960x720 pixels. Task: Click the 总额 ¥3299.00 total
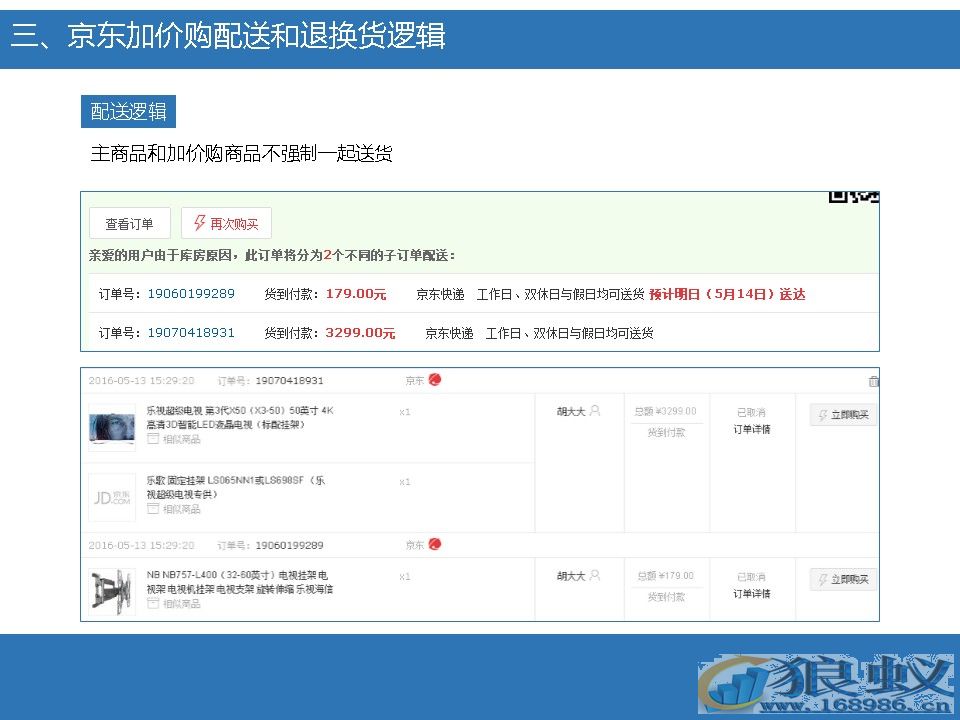[x=666, y=411]
